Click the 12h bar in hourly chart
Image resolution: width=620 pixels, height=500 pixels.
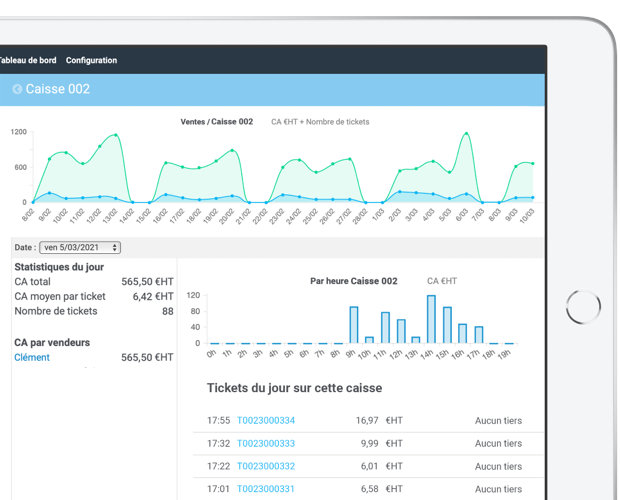tap(401, 331)
